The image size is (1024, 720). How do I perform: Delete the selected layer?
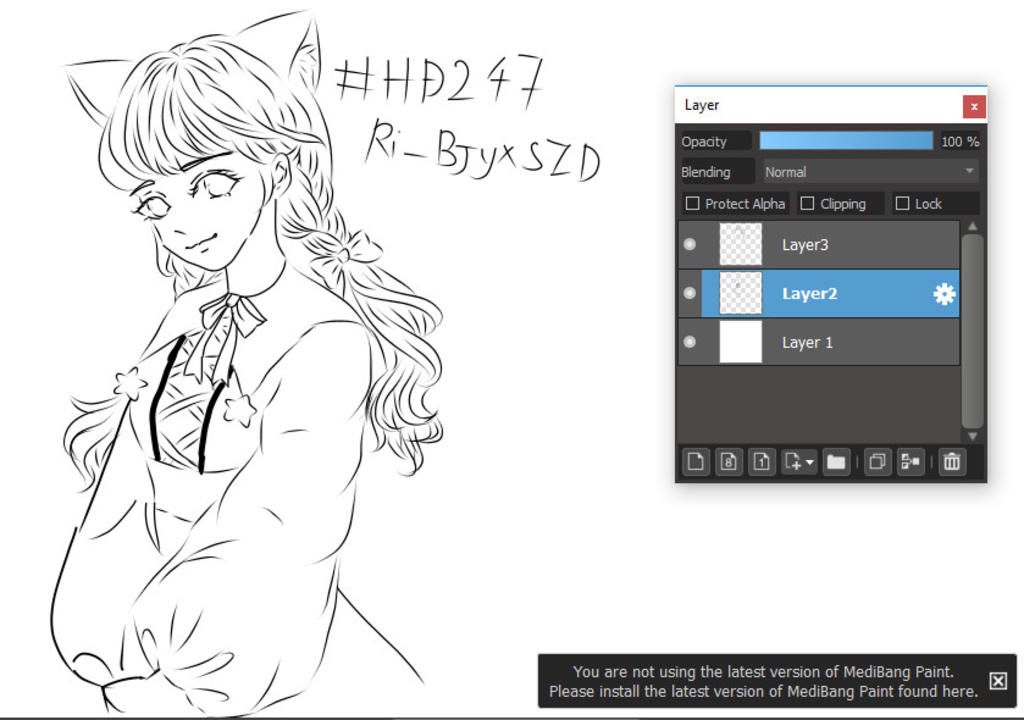coord(952,461)
